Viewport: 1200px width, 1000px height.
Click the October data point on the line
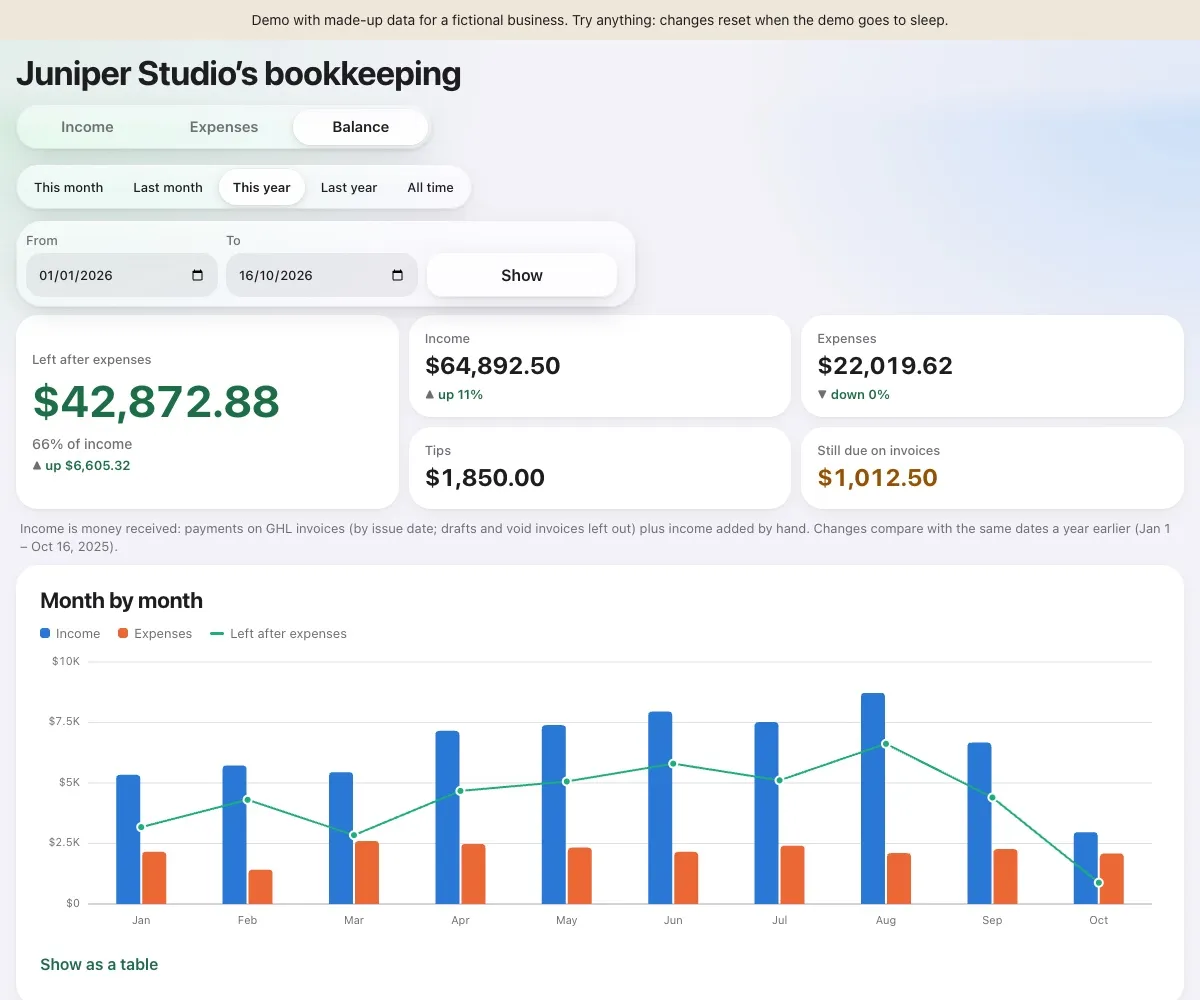tap(1099, 883)
